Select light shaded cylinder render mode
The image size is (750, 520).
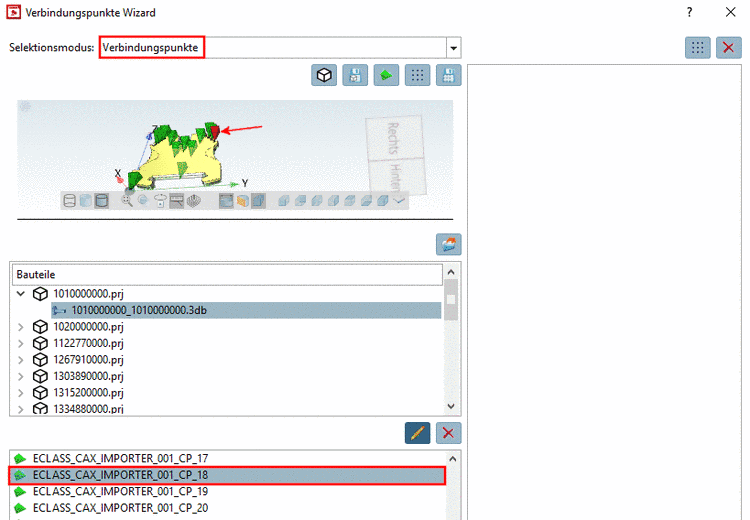[x=86, y=201]
